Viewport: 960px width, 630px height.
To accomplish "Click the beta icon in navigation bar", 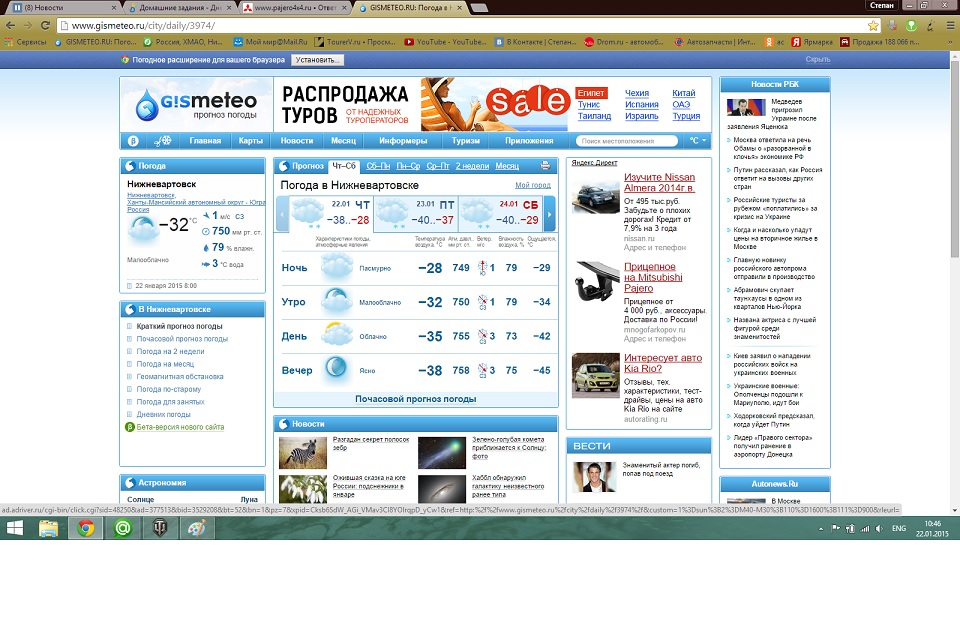I will [x=134, y=141].
